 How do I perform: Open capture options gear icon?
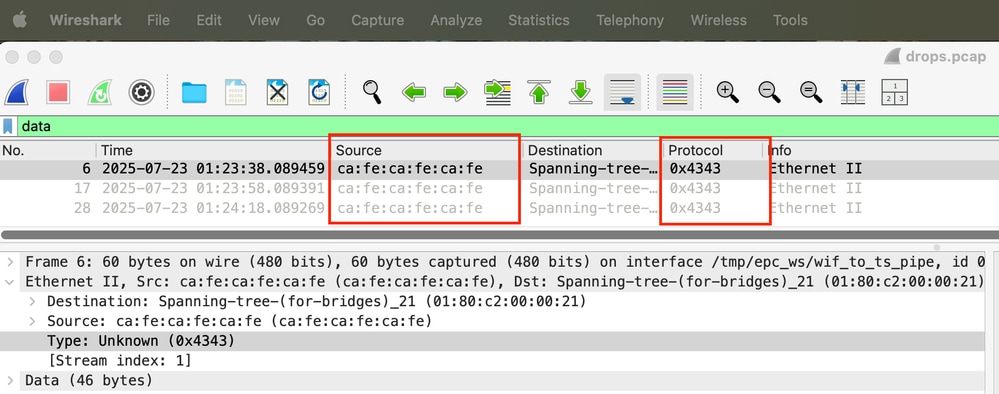coord(141,92)
